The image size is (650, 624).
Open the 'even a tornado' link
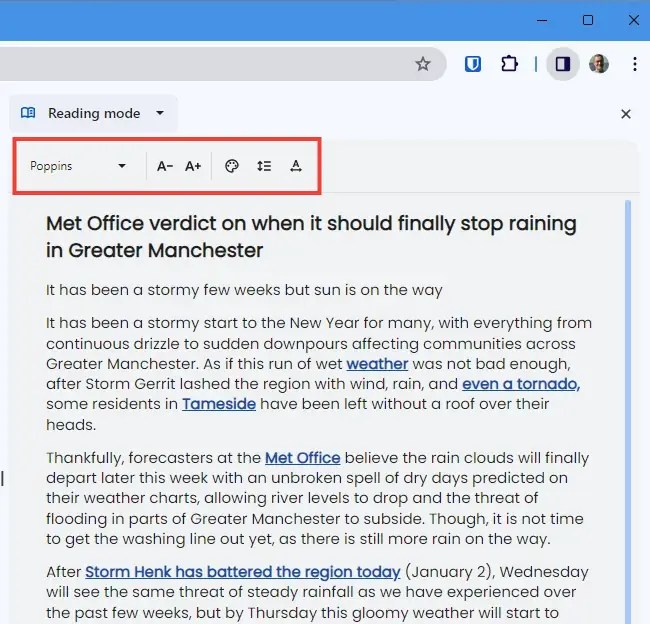[521, 384]
